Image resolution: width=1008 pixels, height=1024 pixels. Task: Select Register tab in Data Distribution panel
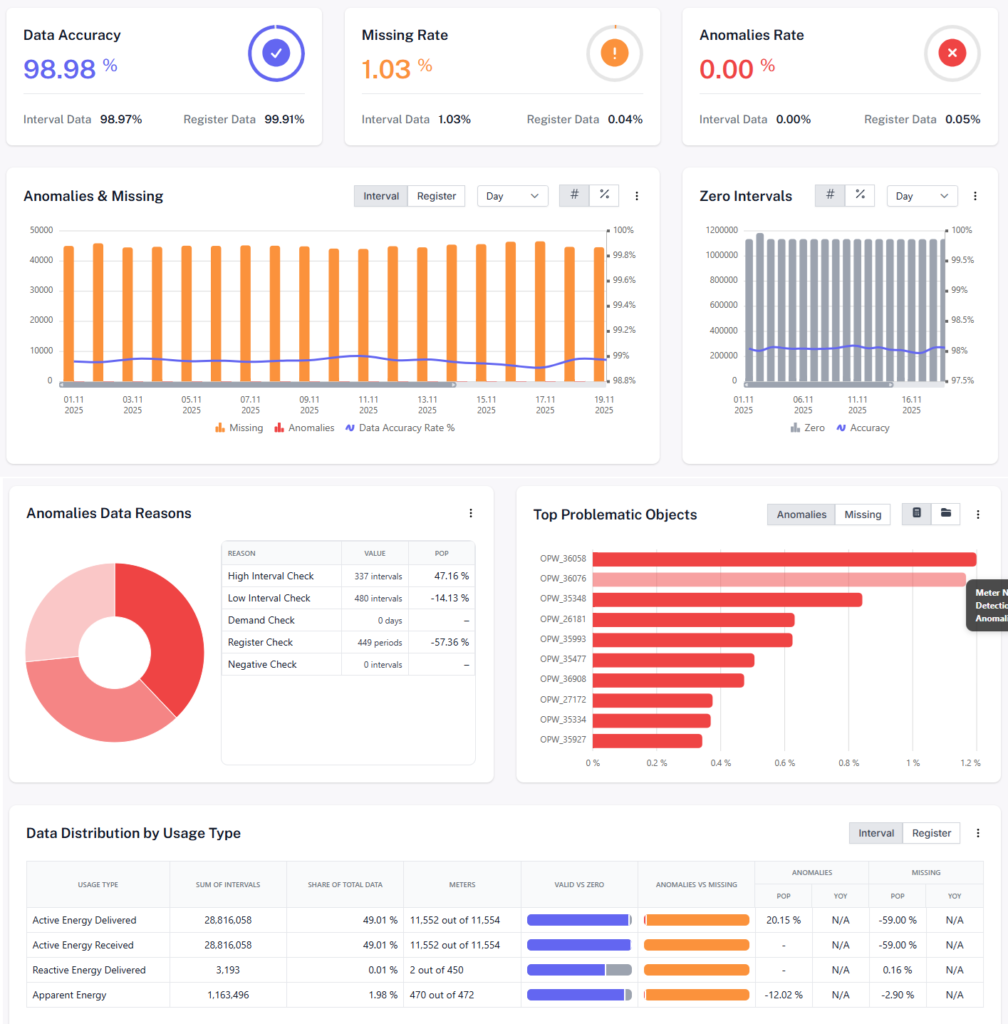(x=931, y=833)
